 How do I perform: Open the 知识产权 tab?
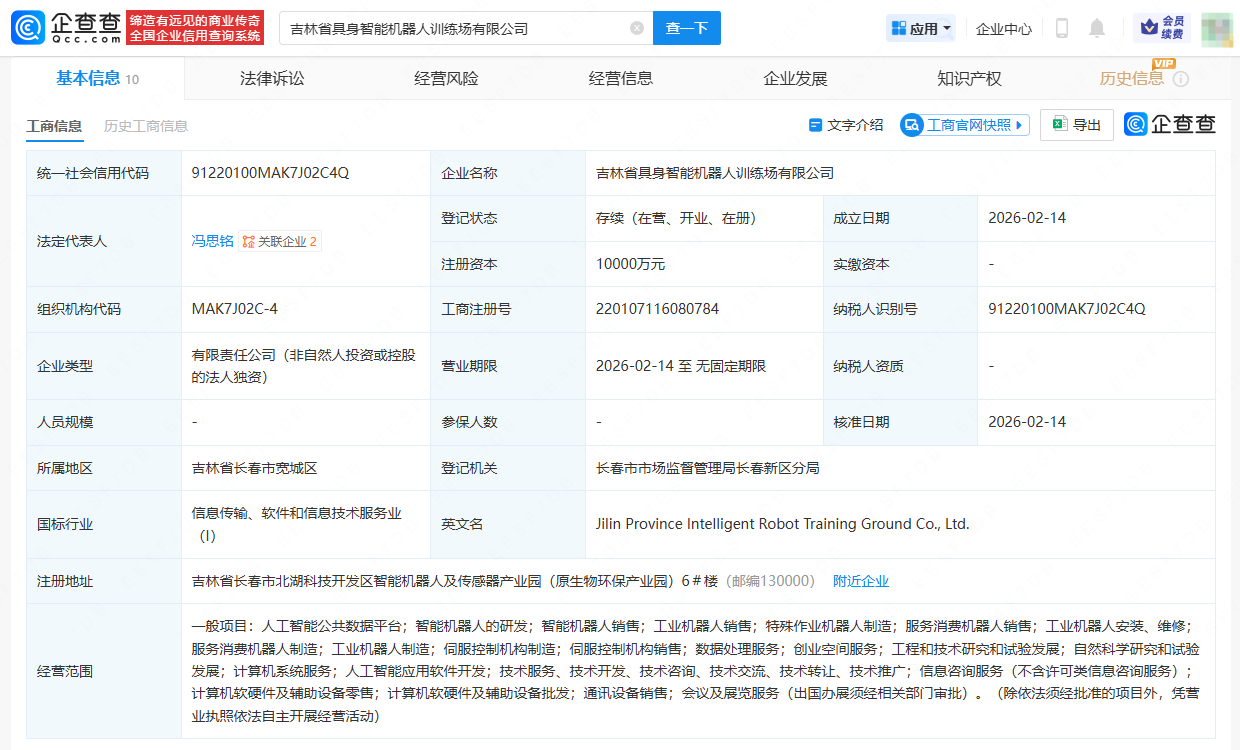tap(967, 78)
